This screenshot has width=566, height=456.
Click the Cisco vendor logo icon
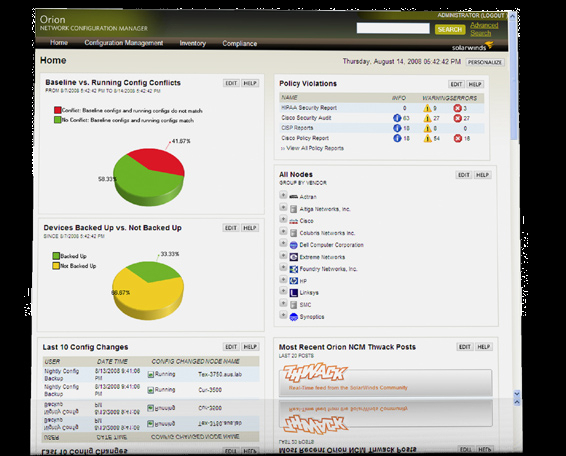tap(293, 221)
